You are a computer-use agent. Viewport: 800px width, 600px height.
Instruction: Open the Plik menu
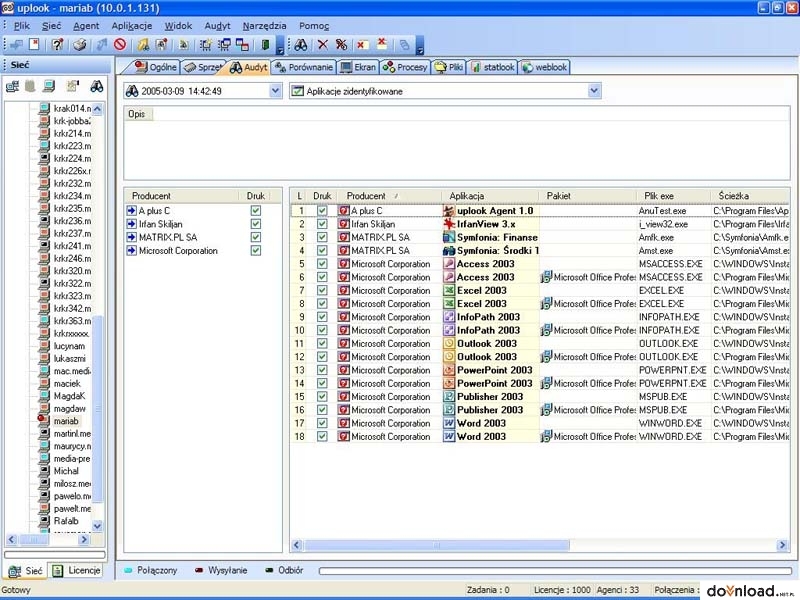tap(21, 26)
